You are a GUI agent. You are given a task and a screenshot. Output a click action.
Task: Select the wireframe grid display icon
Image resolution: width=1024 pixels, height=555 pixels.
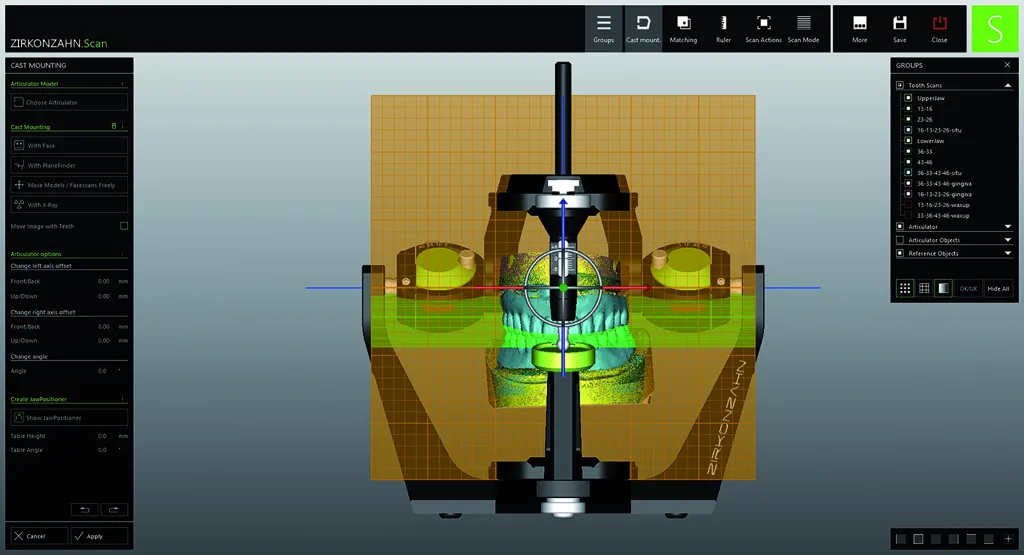tap(924, 288)
